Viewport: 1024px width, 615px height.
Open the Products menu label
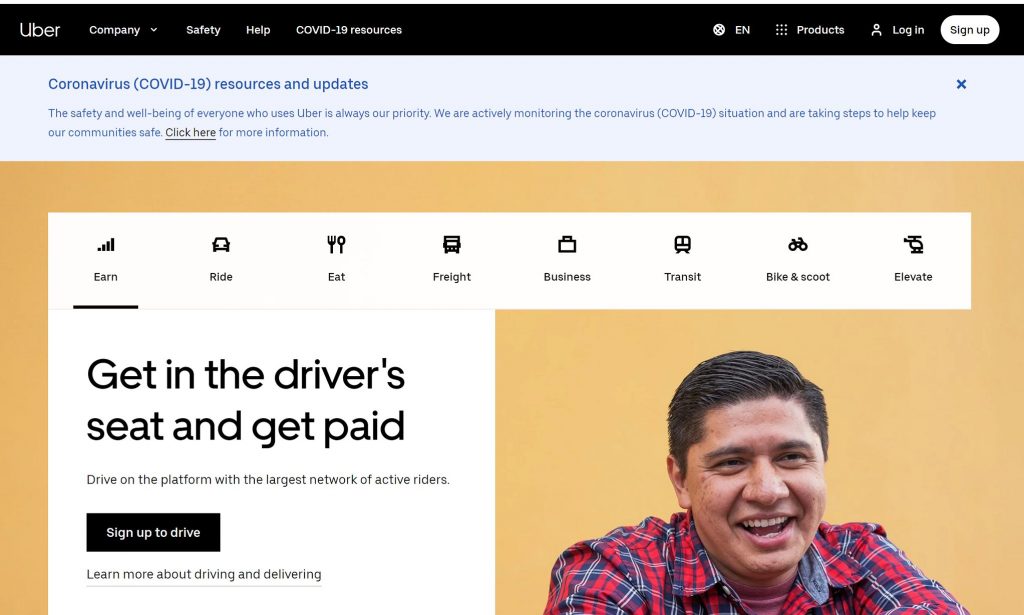coord(820,30)
